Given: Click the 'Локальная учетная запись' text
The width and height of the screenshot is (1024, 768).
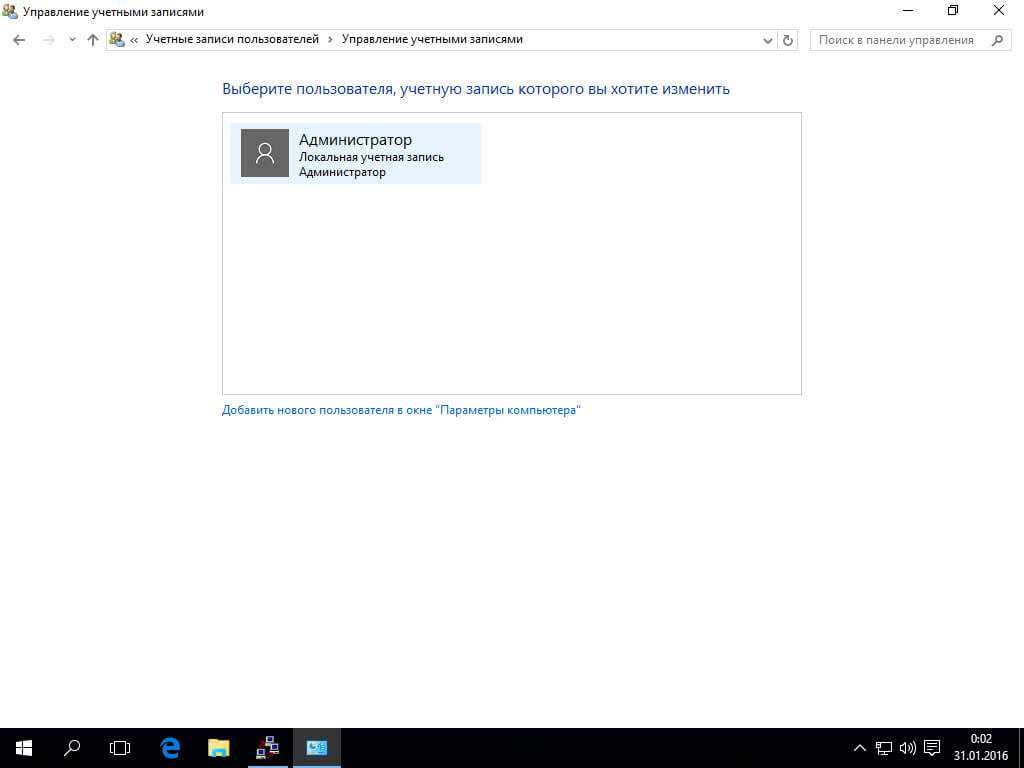Looking at the screenshot, I should pos(371,157).
